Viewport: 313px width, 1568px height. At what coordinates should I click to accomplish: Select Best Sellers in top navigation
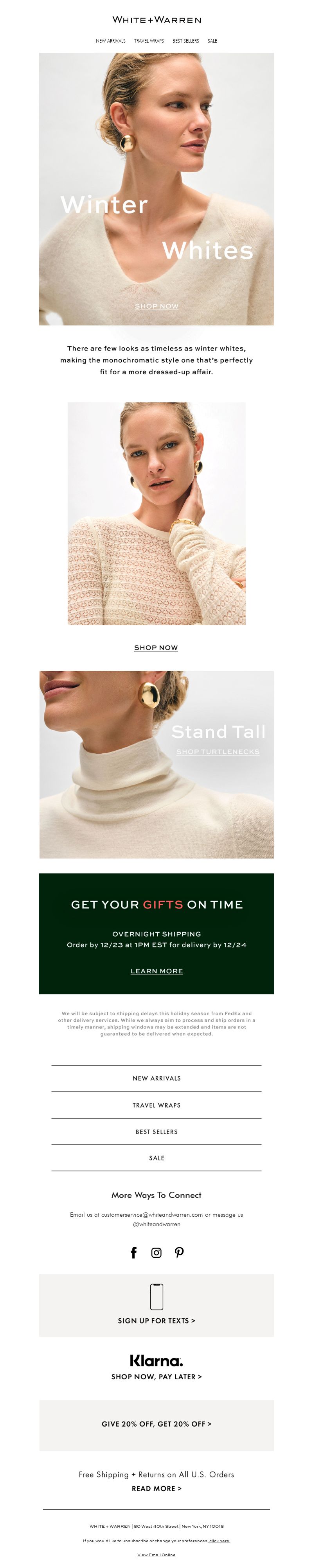click(186, 41)
